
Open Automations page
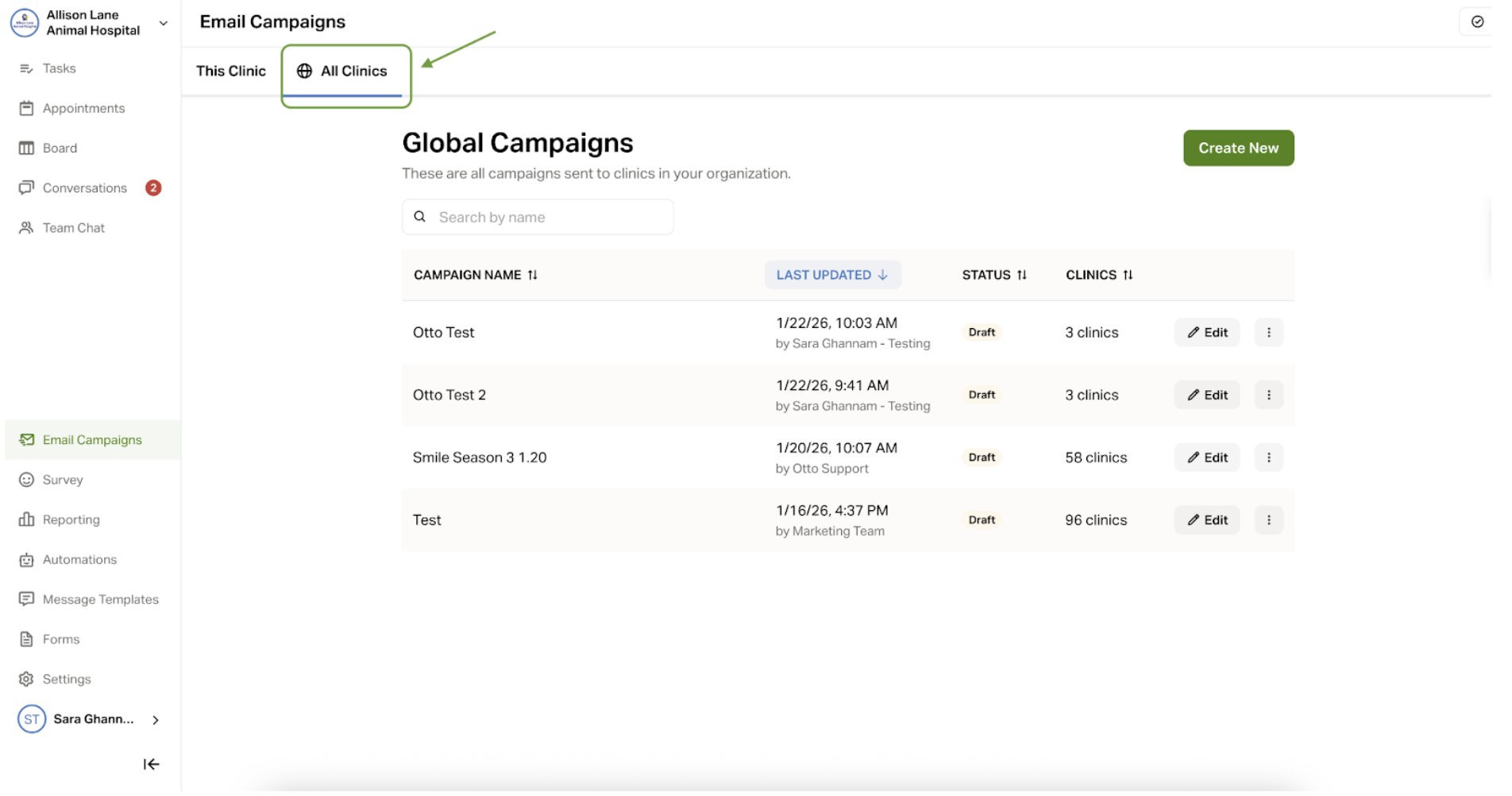pyautogui.click(x=79, y=559)
